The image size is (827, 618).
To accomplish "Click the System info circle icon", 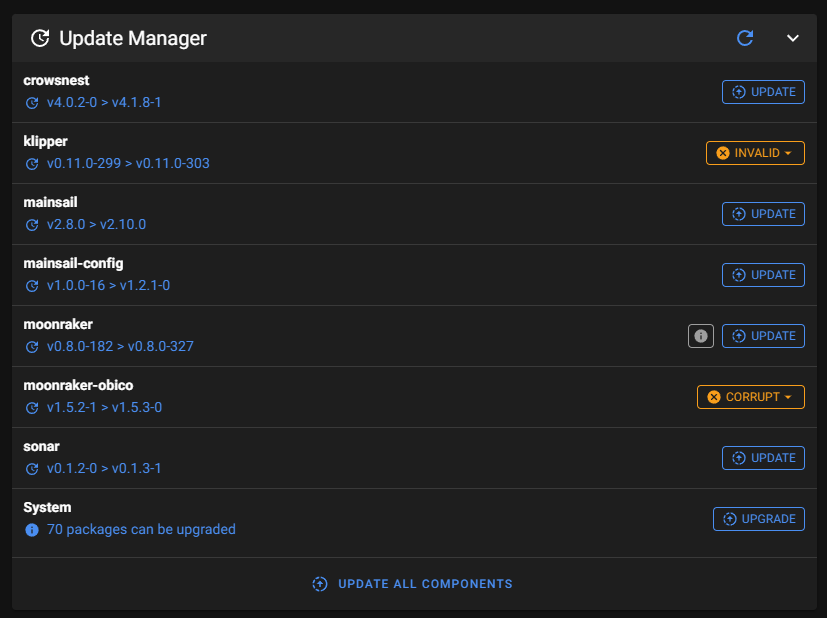I will [x=32, y=530].
